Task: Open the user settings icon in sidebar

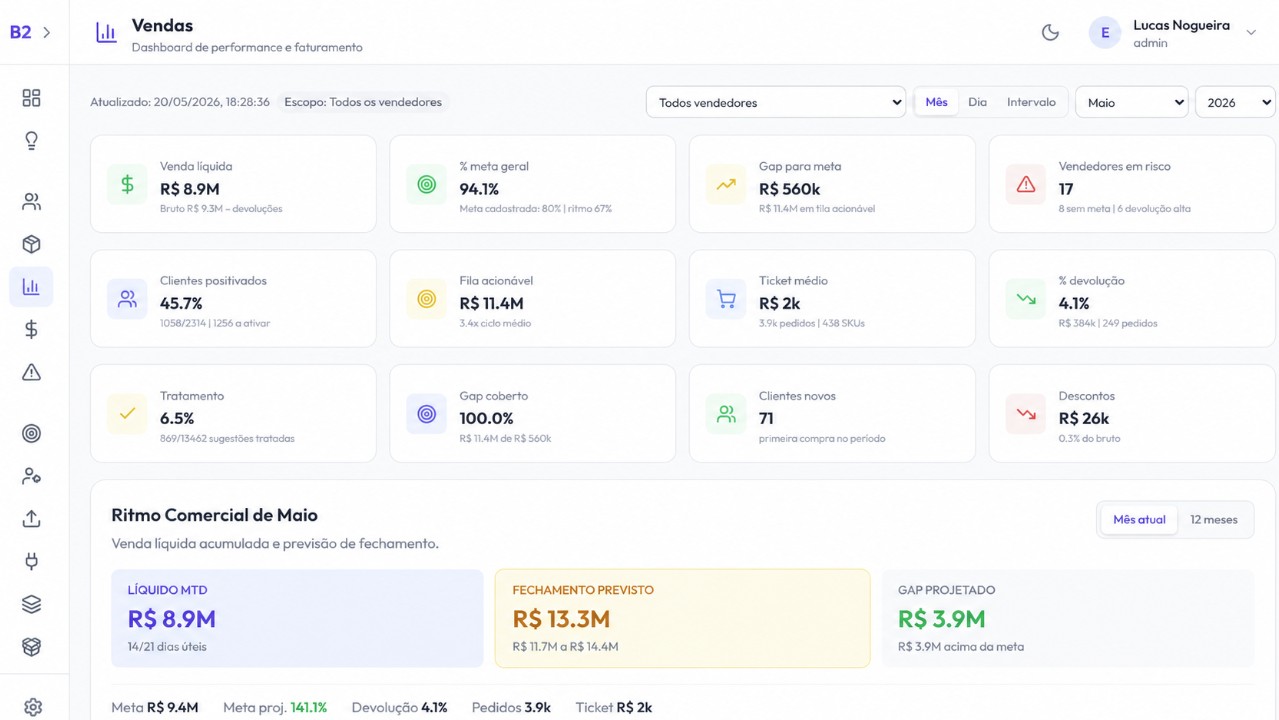Action: (x=31, y=476)
